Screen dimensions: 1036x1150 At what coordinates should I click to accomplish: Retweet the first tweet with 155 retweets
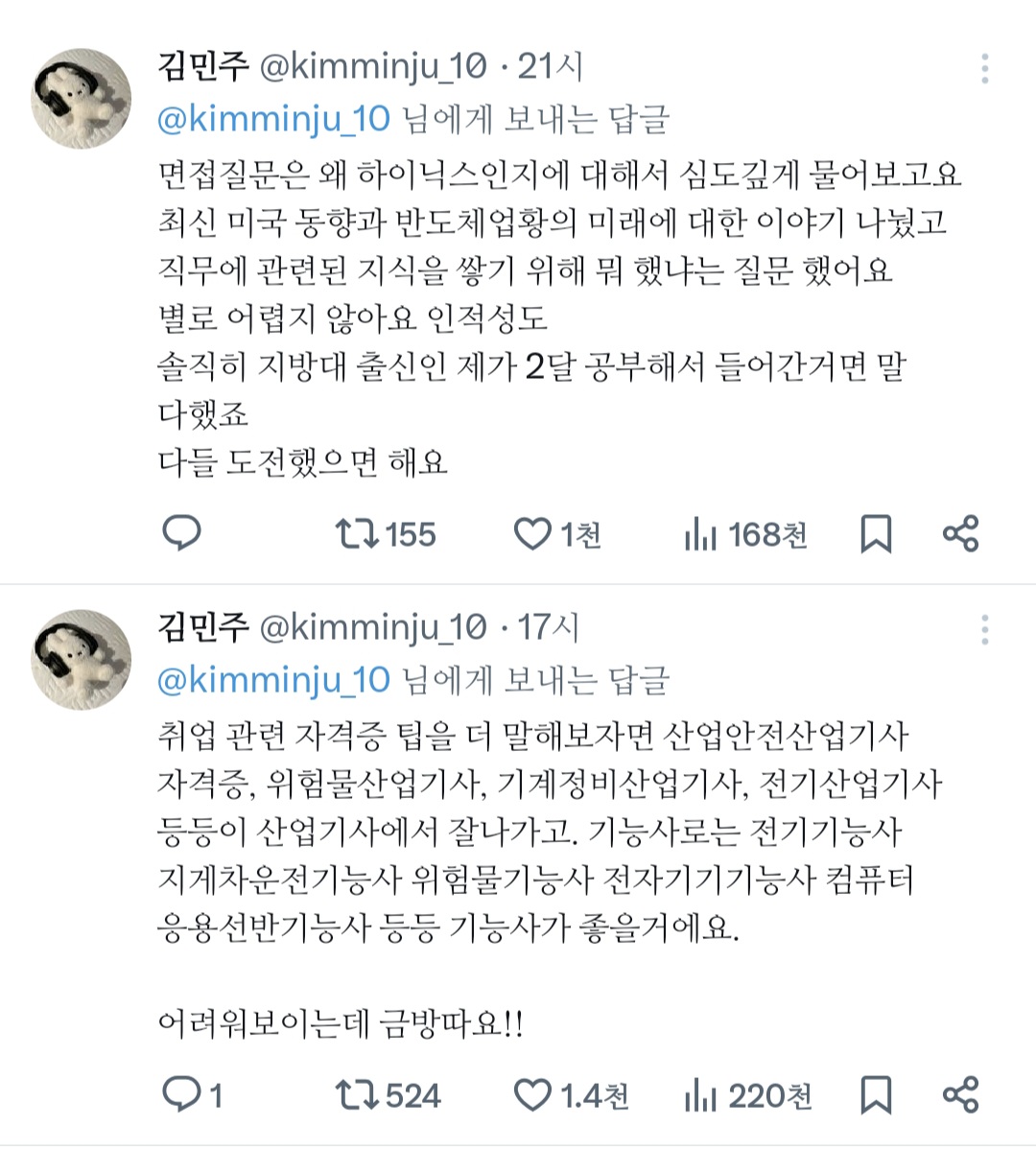[358, 533]
